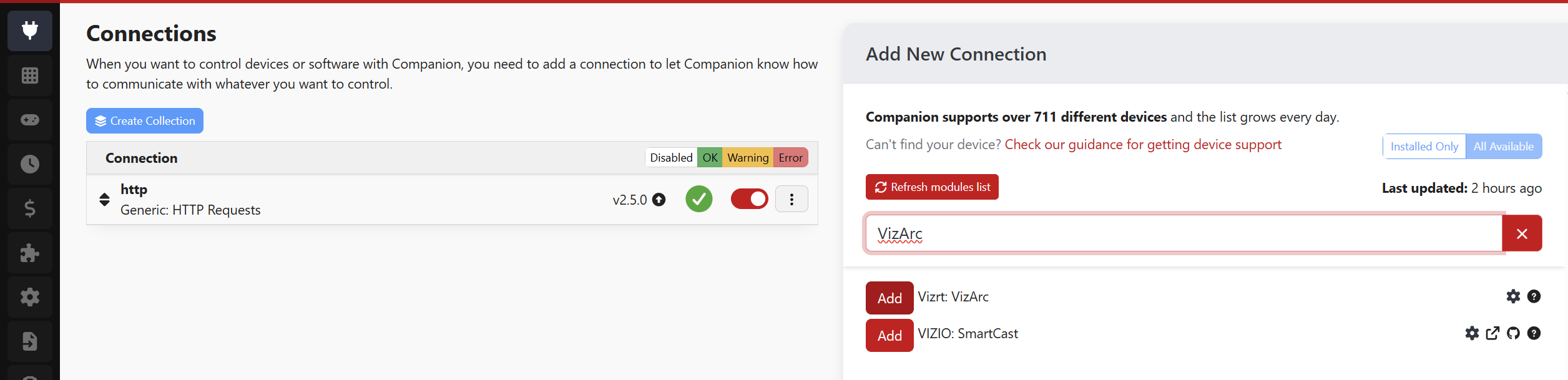
Task: Open the Surfaces gamepad icon in sidebar
Action: point(30,120)
